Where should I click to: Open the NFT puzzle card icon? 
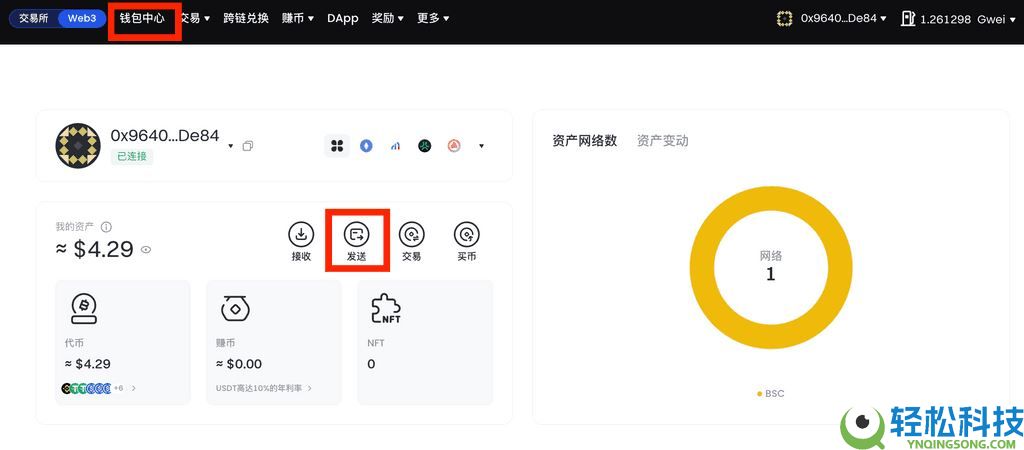(x=386, y=308)
